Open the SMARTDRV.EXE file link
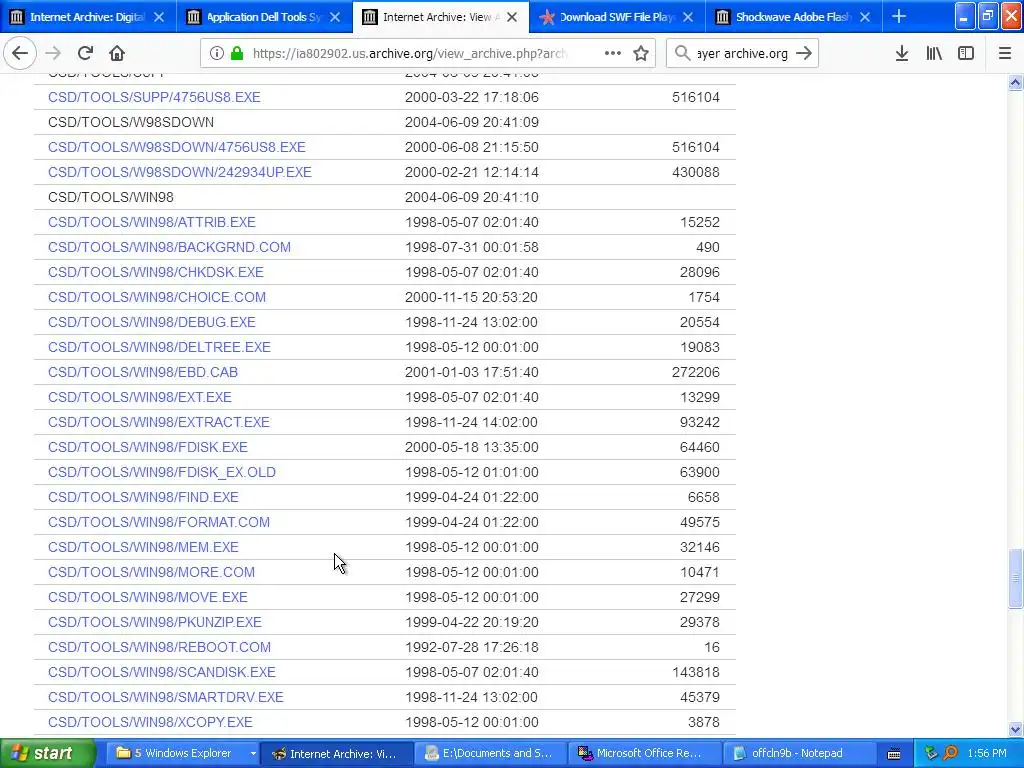 [x=166, y=697]
